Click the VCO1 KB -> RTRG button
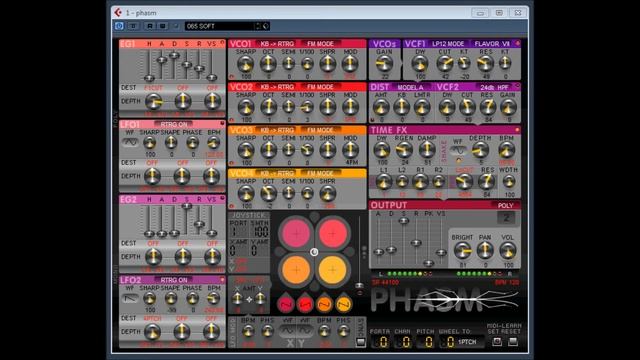The height and width of the screenshot is (360, 640). (277, 44)
